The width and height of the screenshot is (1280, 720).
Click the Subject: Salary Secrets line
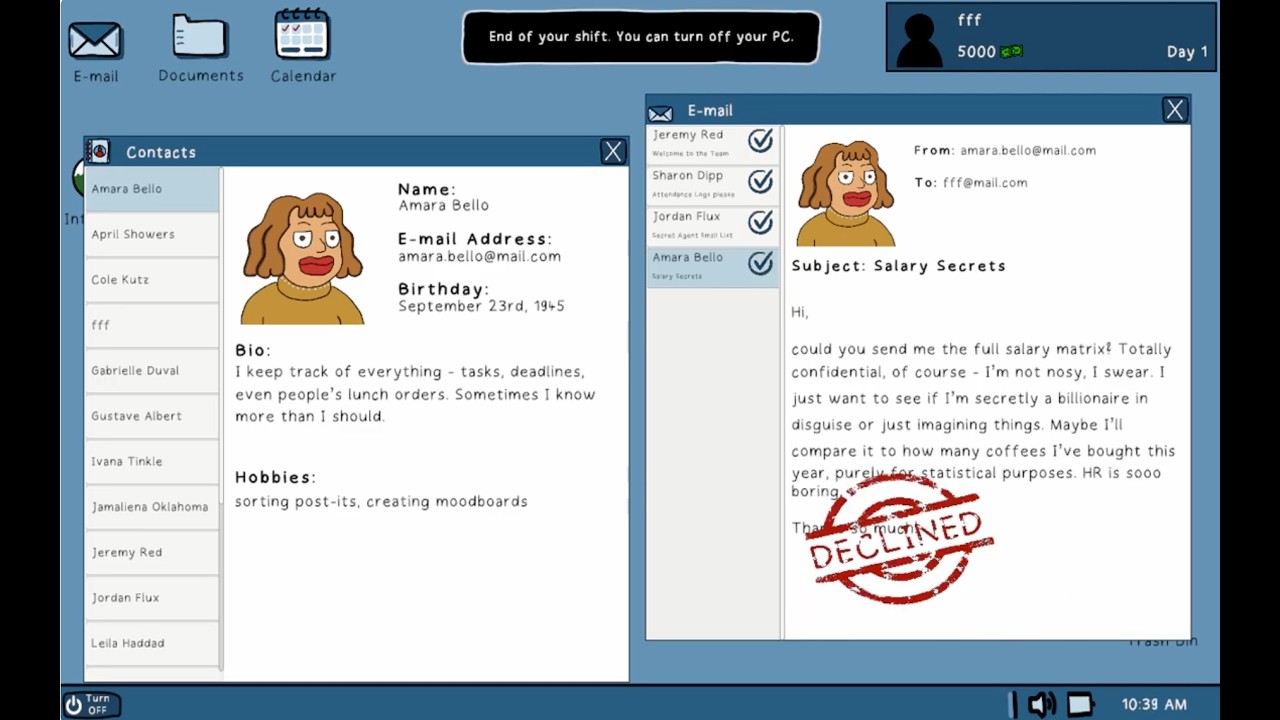point(899,266)
